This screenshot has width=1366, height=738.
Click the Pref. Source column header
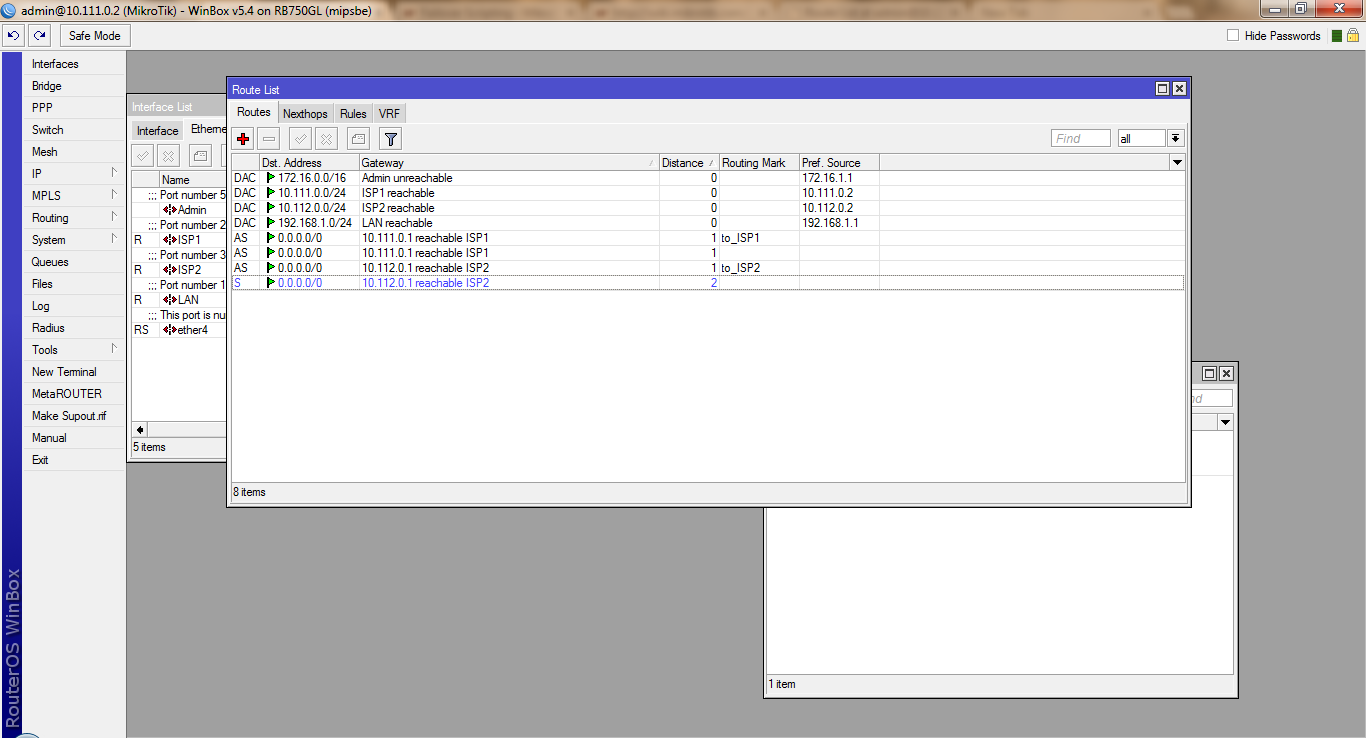pos(839,163)
